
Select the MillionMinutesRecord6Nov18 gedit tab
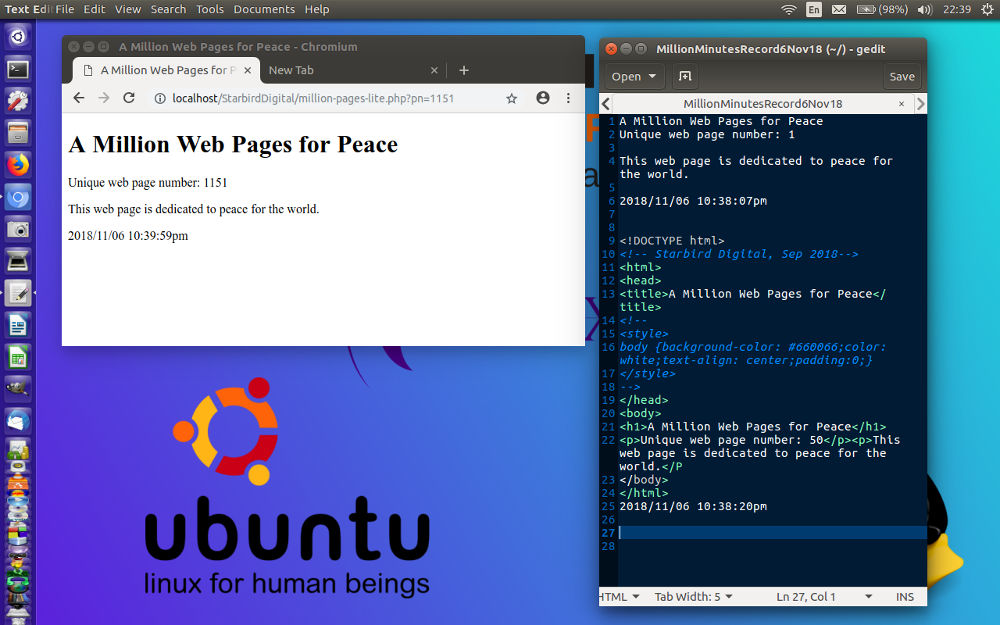(x=763, y=103)
